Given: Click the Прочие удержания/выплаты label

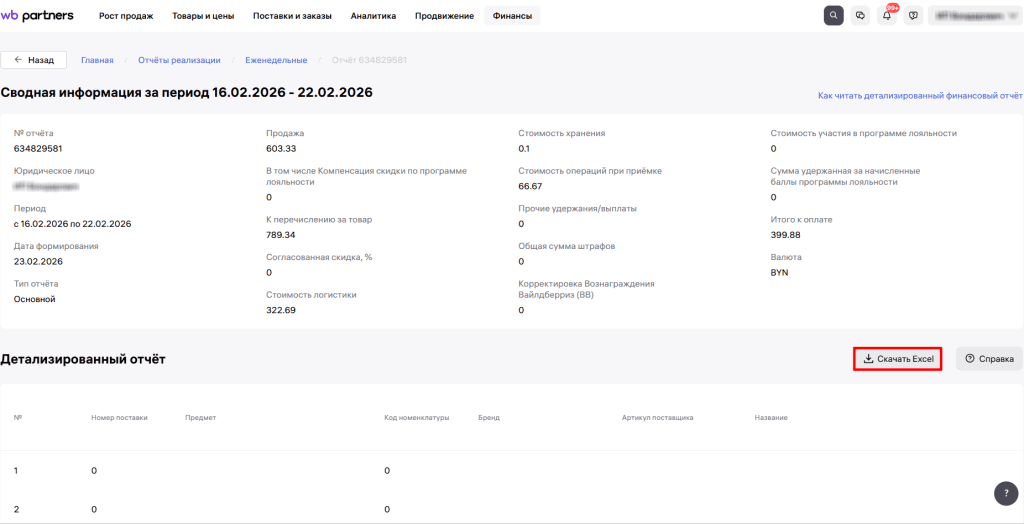Looking at the screenshot, I should (x=577, y=208).
